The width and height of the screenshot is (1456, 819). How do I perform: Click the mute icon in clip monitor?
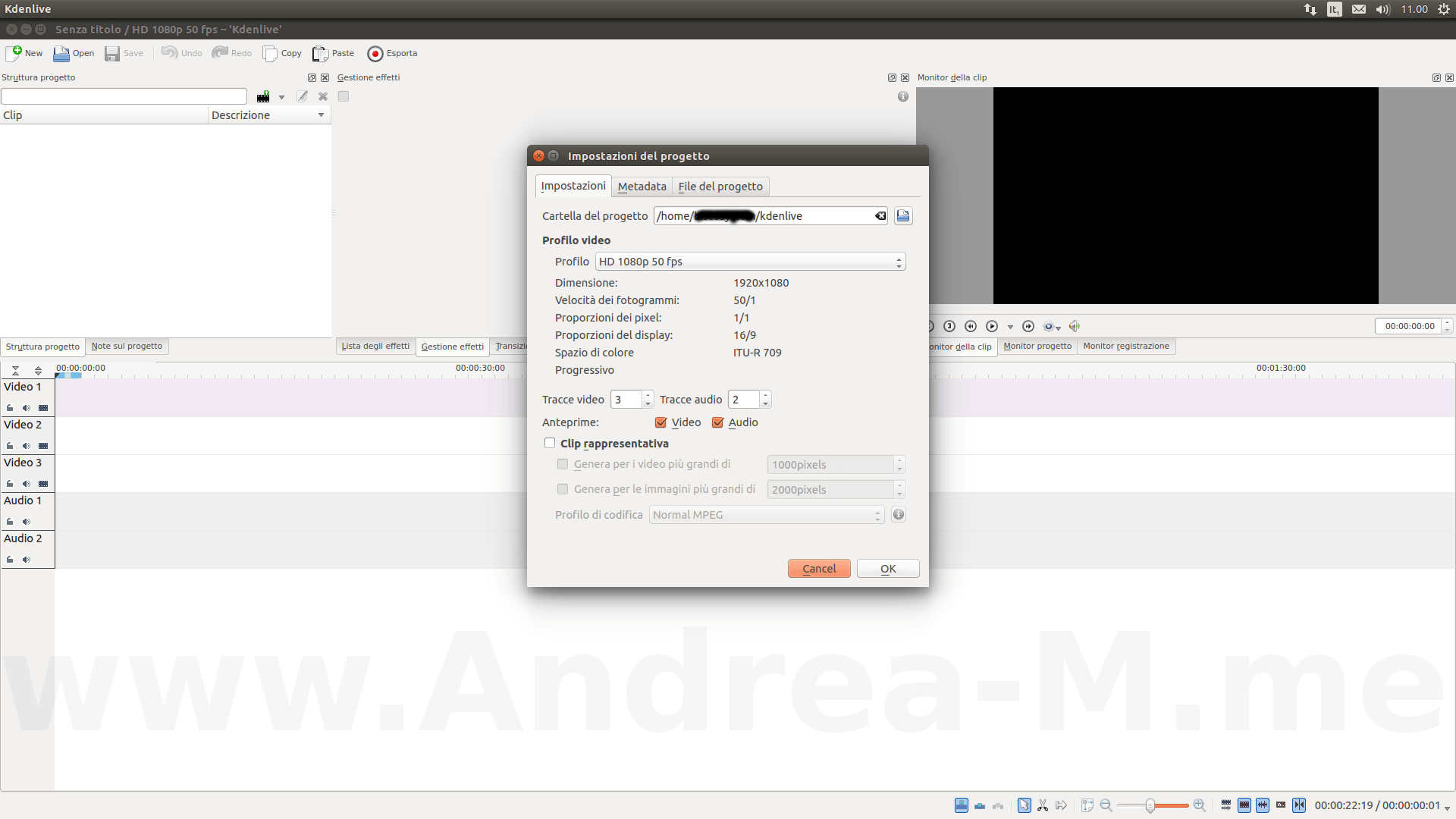1074,326
